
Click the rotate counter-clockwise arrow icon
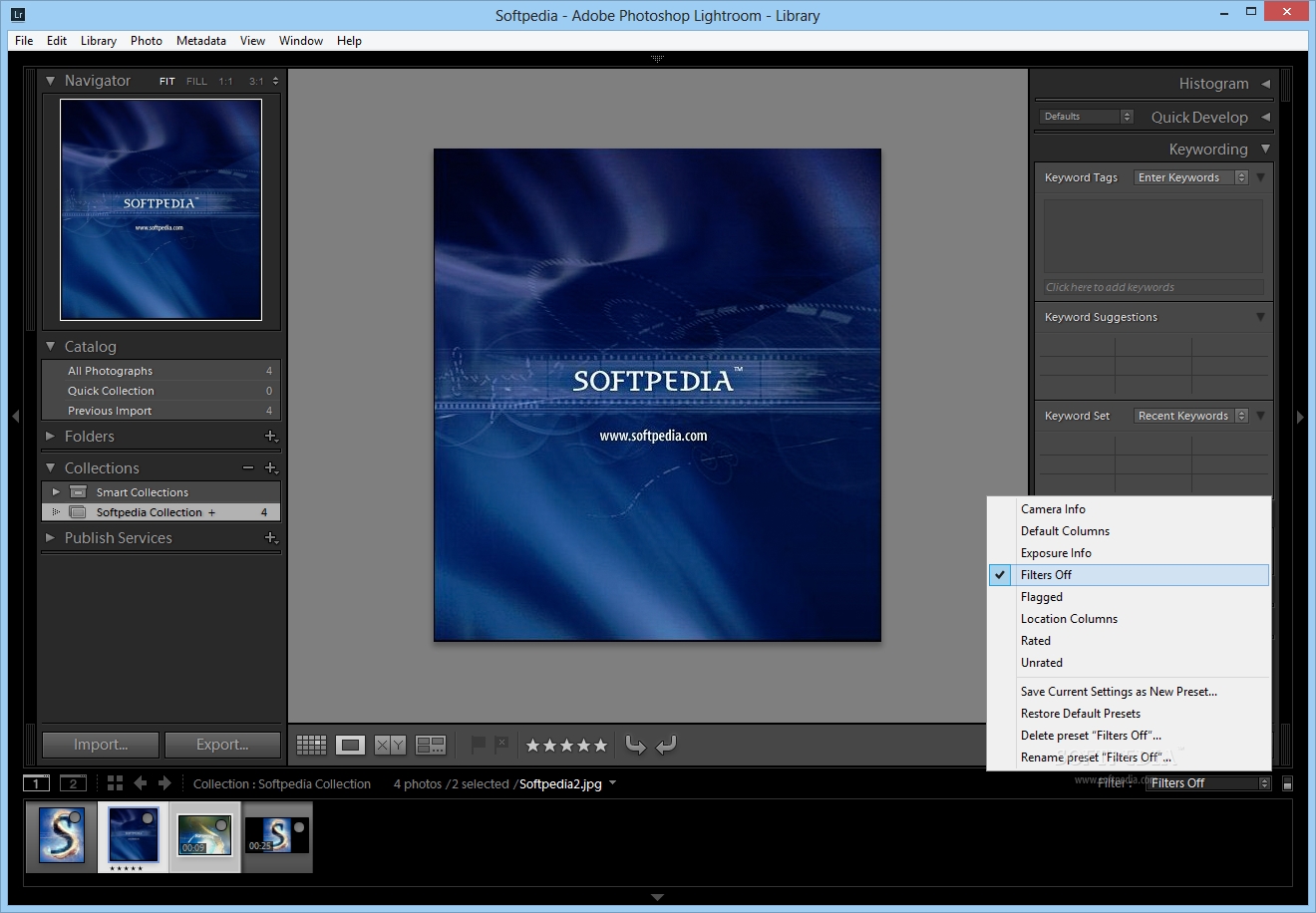pos(635,745)
